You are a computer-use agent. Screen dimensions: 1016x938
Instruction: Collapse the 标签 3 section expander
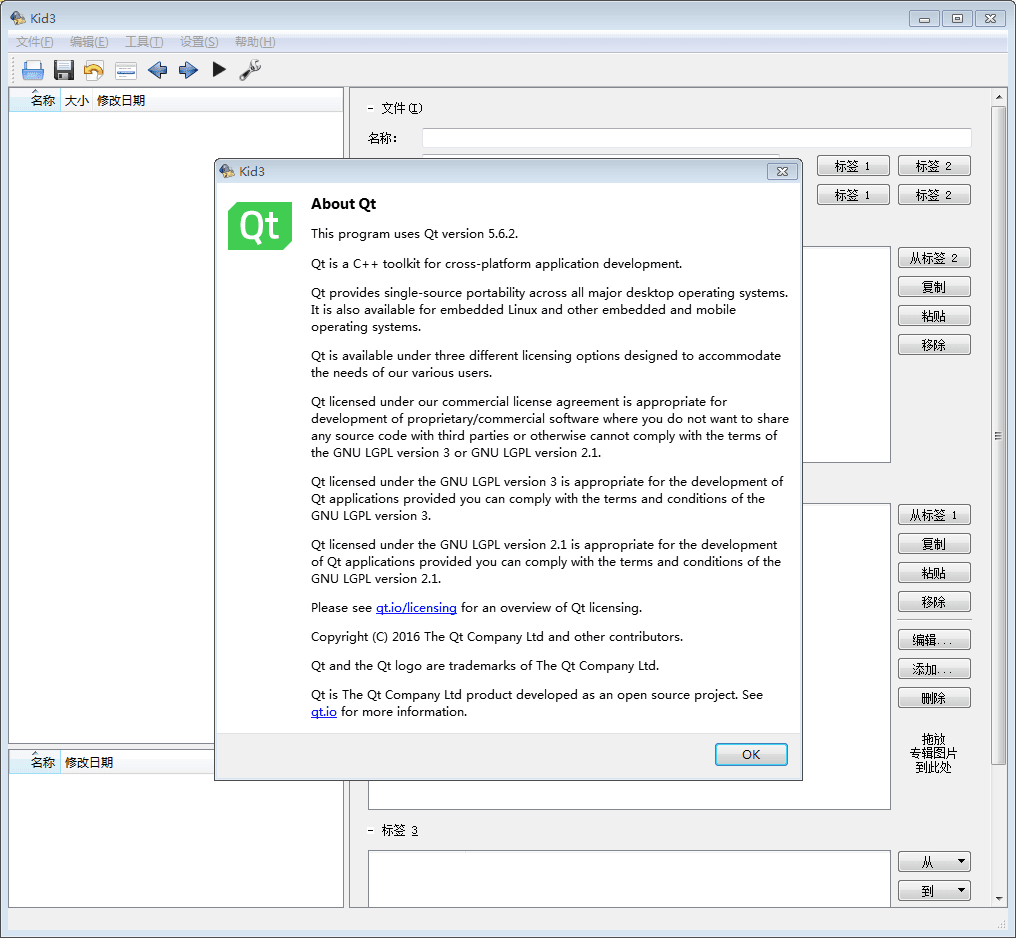tap(371, 830)
